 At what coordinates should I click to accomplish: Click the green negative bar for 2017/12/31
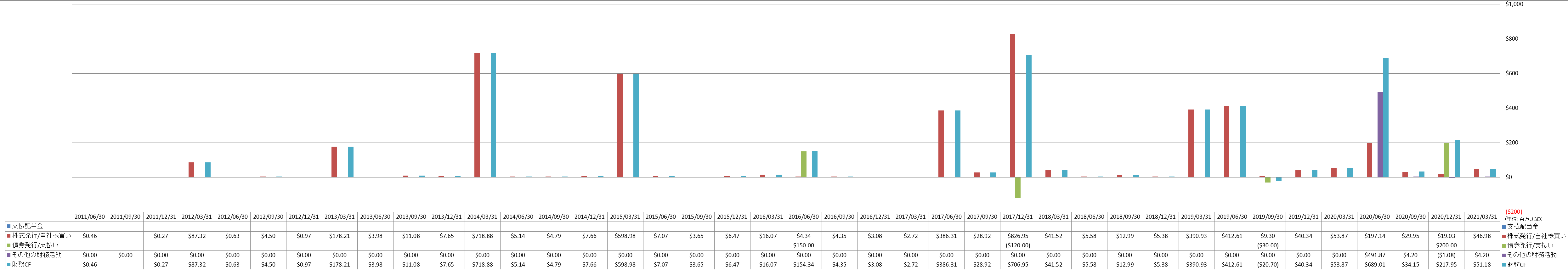click(x=1018, y=188)
